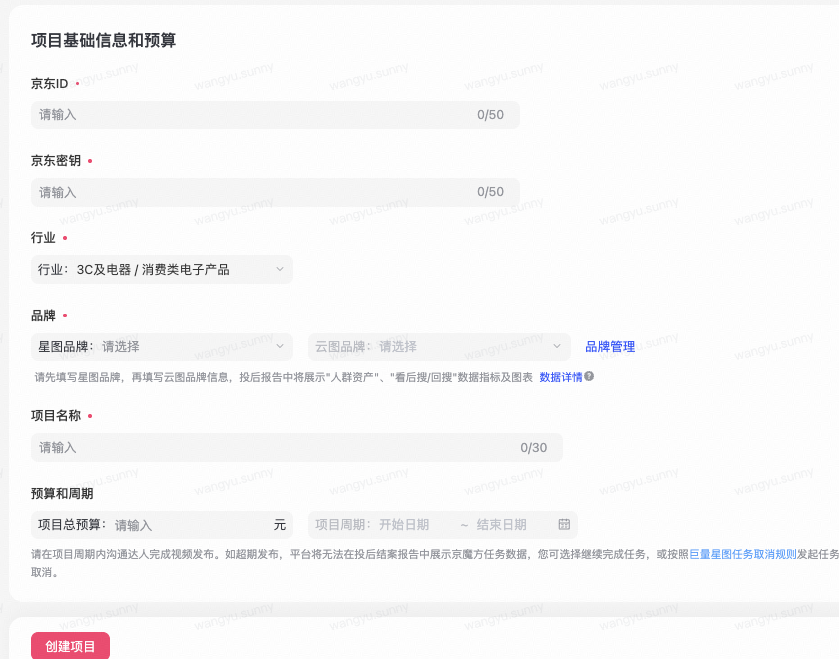Click the 京东ID input field

click(275, 115)
